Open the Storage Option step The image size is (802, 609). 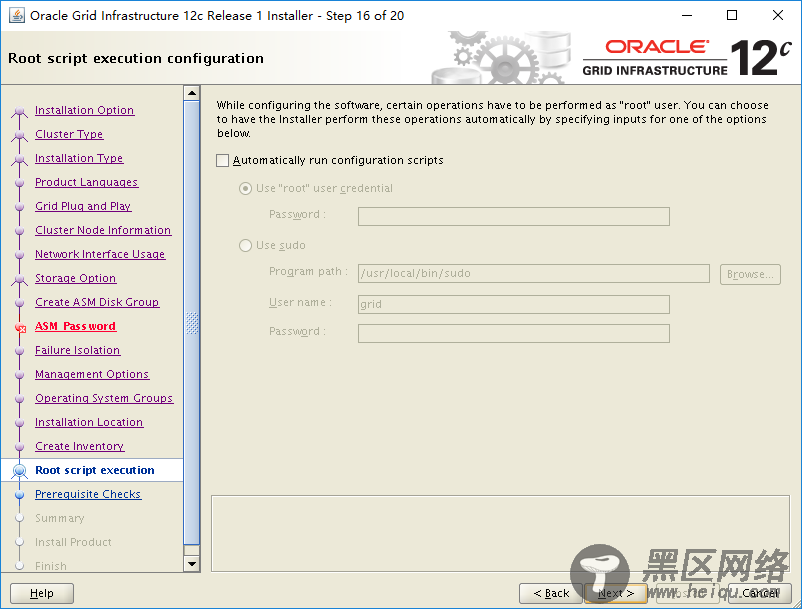coord(75,278)
